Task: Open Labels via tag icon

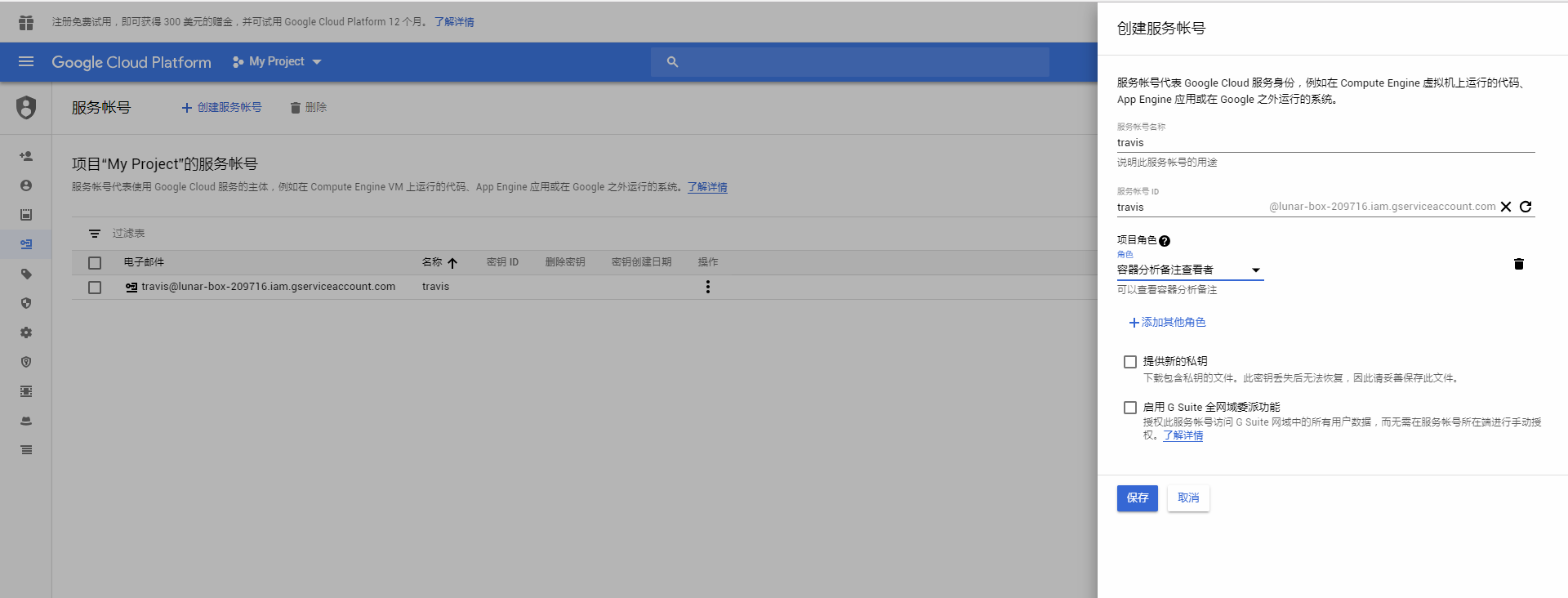Action: pyautogui.click(x=26, y=274)
